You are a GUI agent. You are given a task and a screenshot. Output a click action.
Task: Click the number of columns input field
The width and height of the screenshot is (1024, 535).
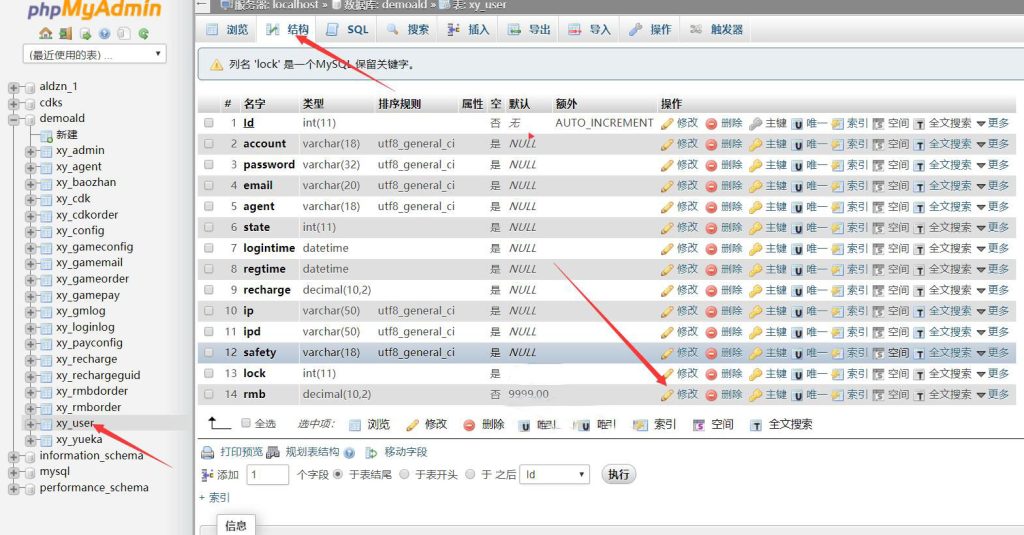pyautogui.click(x=267, y=474)
